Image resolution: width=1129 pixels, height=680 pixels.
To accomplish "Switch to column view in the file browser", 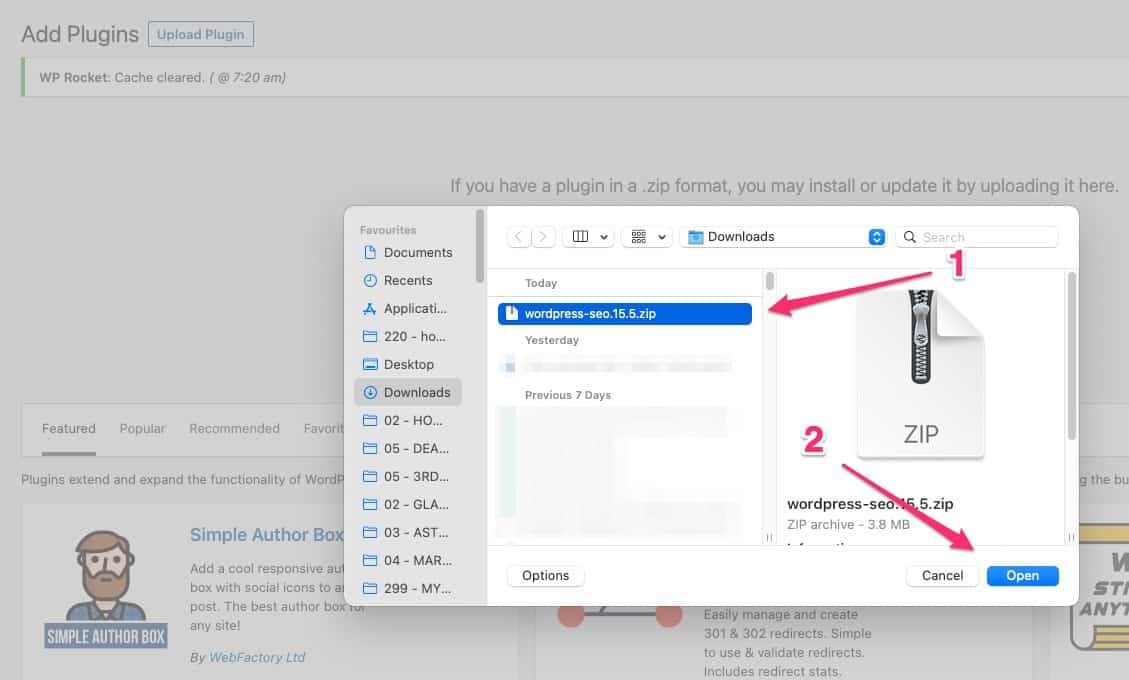I will tap(579, 236).
